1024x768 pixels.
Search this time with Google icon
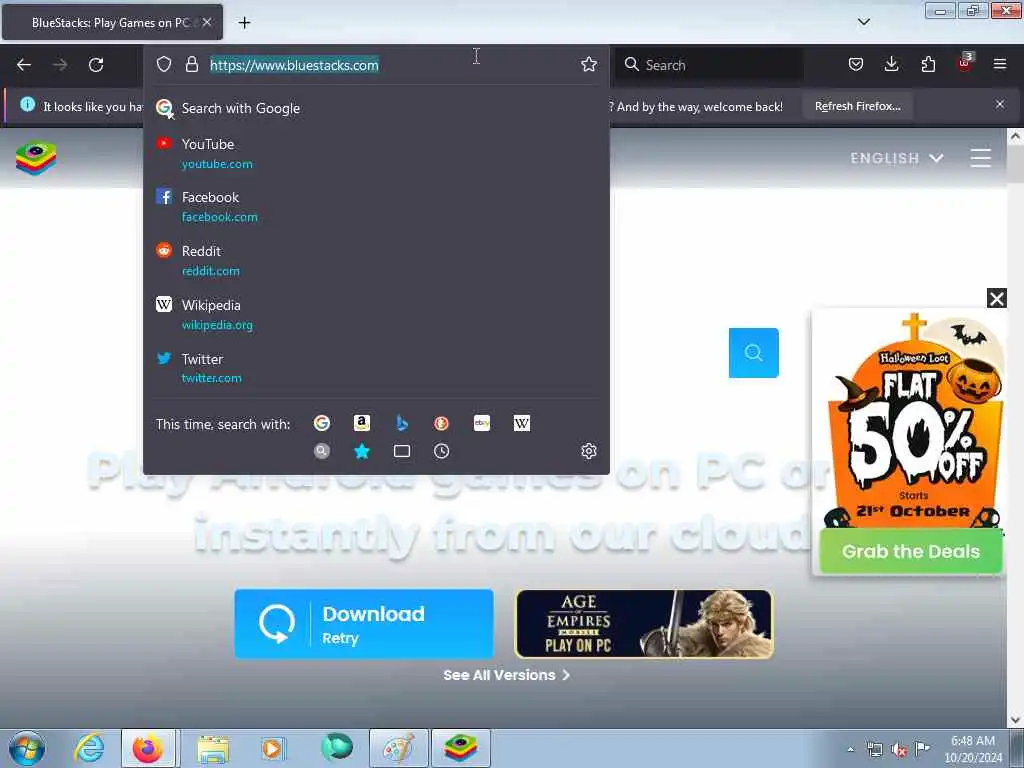322,423
